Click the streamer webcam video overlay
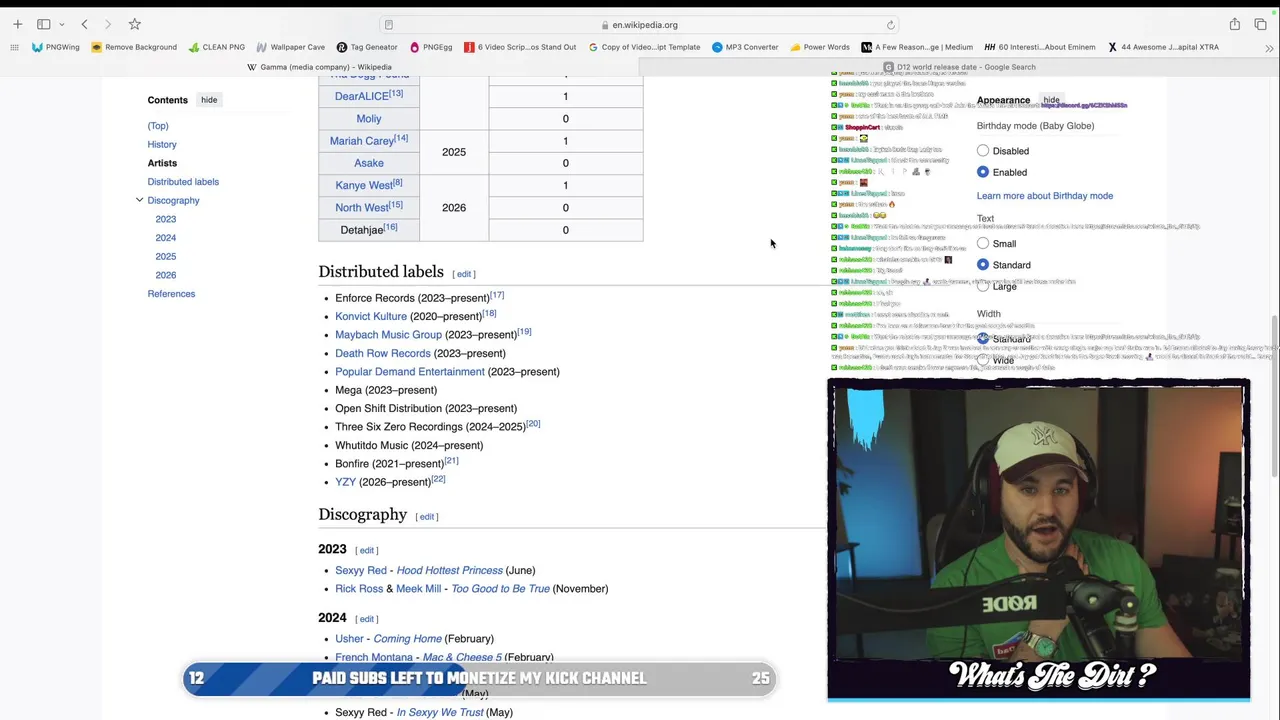The image size is (1280, 720). 1039,539
